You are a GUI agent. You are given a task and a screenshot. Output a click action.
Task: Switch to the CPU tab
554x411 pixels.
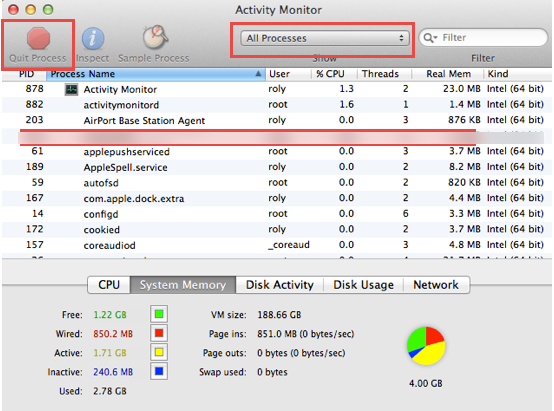tap(109, 285)
